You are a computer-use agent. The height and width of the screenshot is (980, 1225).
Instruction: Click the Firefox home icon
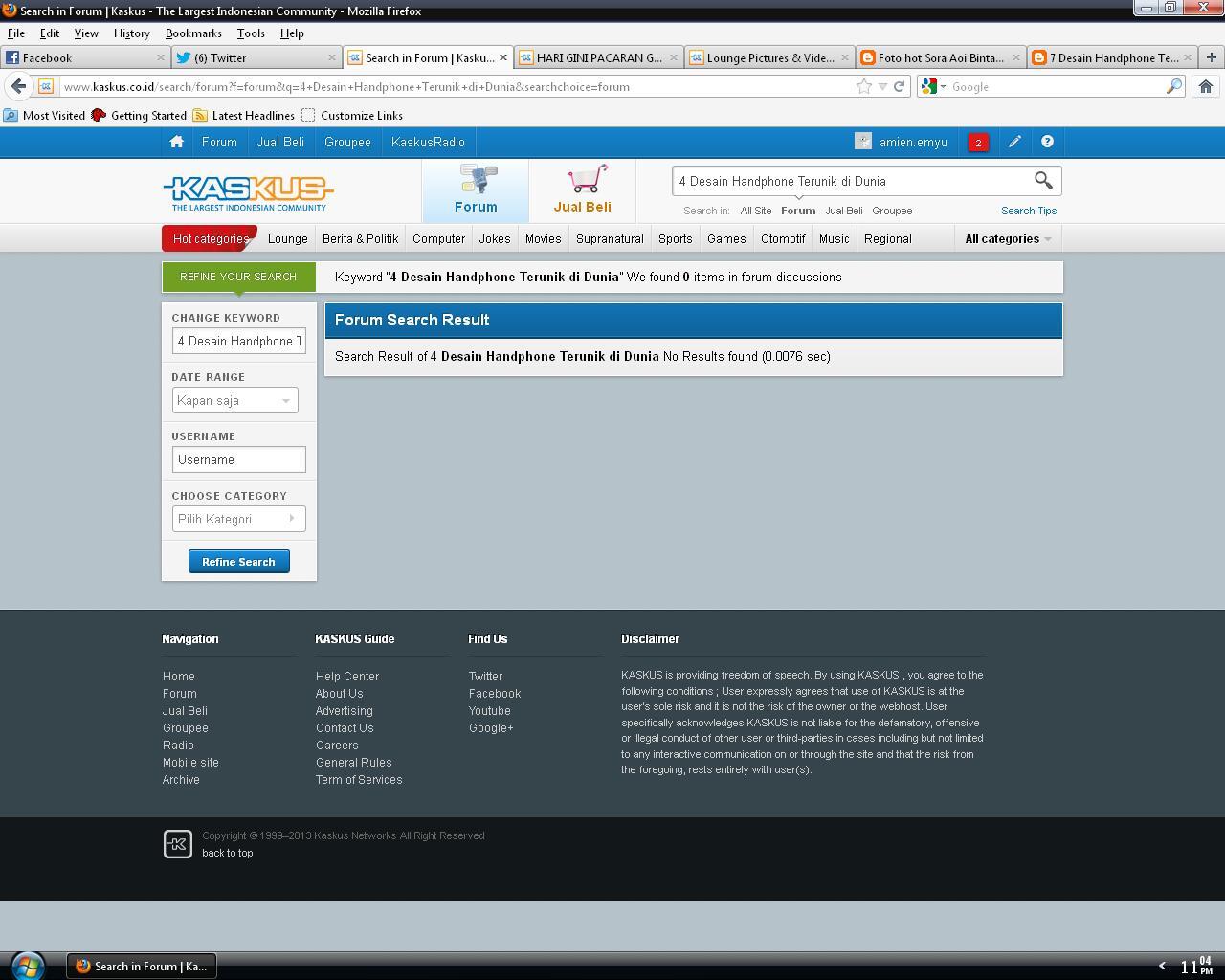[x=1206, y=86]
